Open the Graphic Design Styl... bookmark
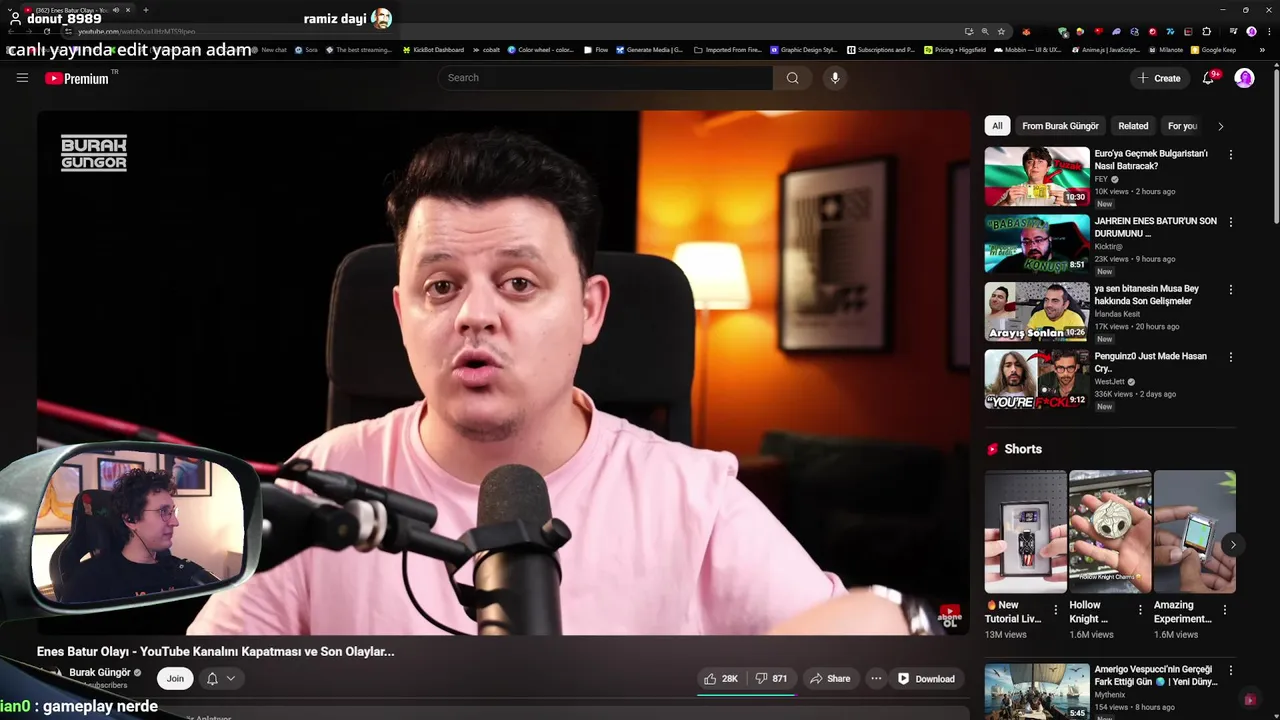Screen dimensions: 1280x720 [x=803, y=50]
